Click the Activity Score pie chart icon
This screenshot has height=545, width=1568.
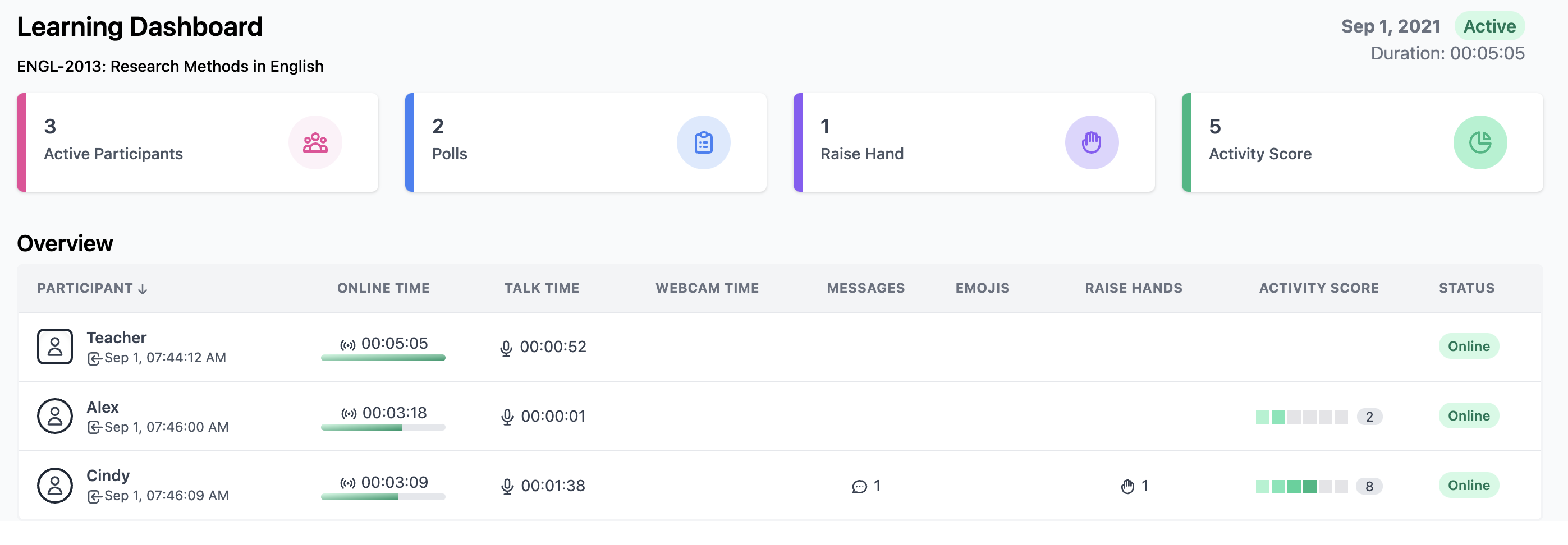coord(1480,142)
